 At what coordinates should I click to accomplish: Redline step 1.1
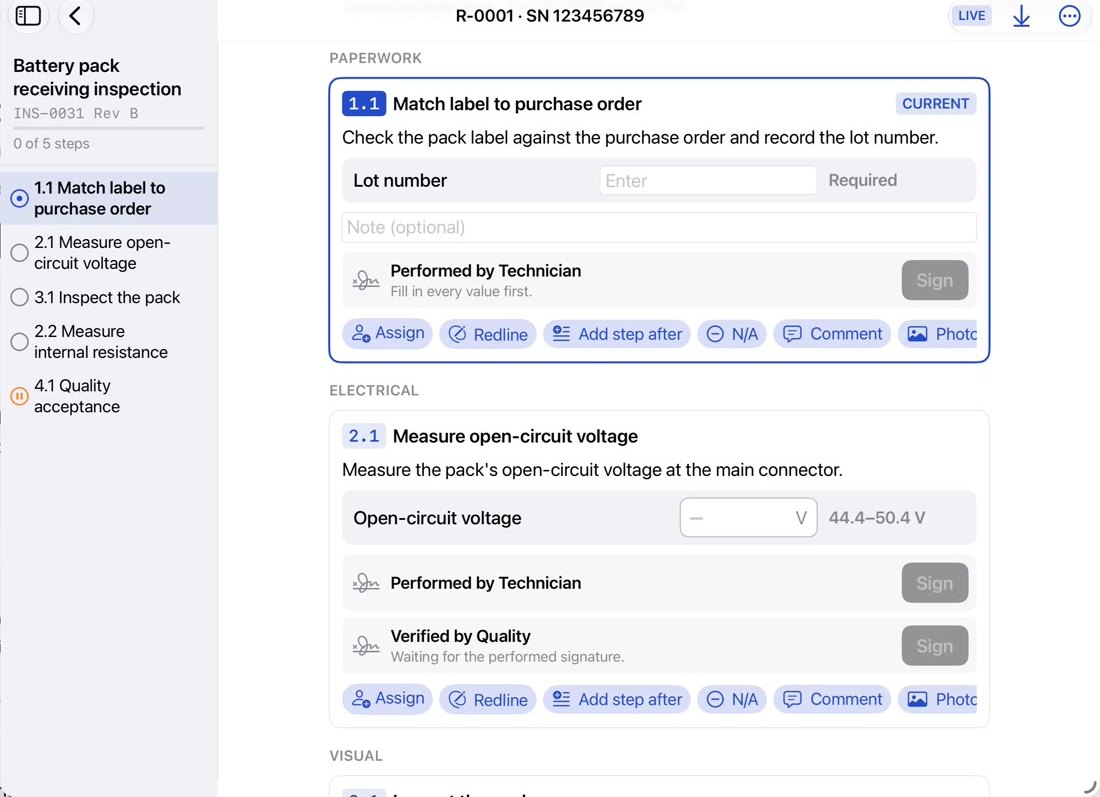pyautogui.click(x=488, y=334)
